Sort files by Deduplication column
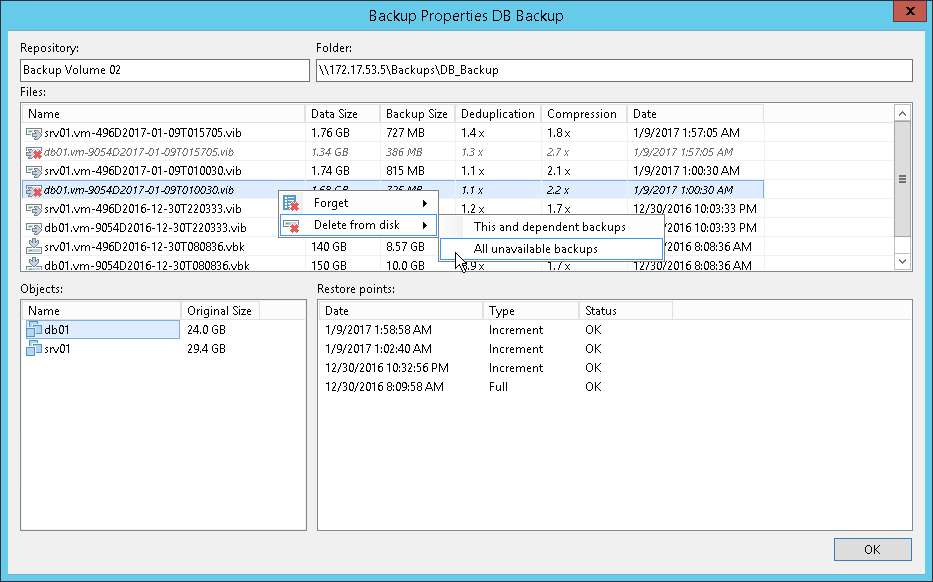Image resolution: width=933 pixels, height=582 pixels. click(498, 114)
